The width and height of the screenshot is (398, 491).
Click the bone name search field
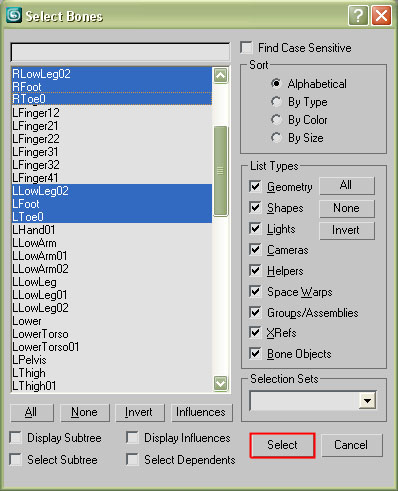click(120, 52)
